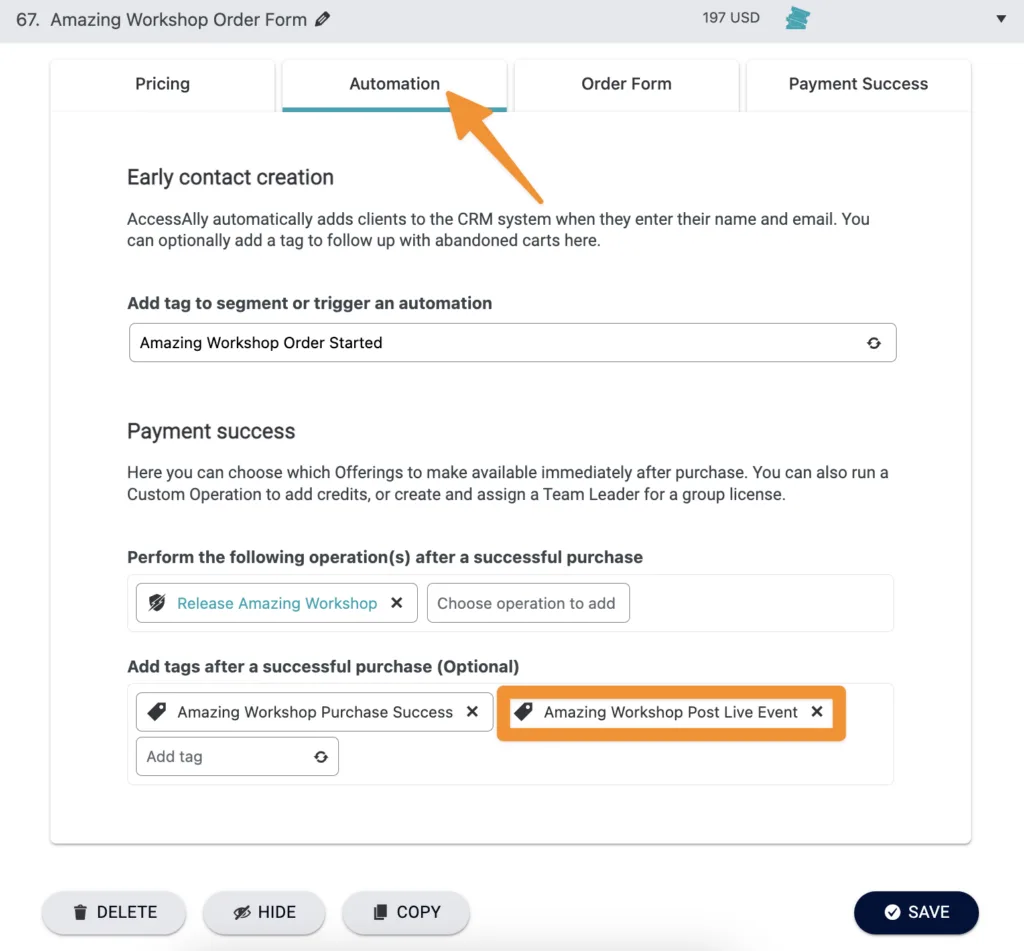The width and height of the screenshot is (1024, 951).
Task: Open the Choose operation to add dropdown
Action: coord(527,603)
